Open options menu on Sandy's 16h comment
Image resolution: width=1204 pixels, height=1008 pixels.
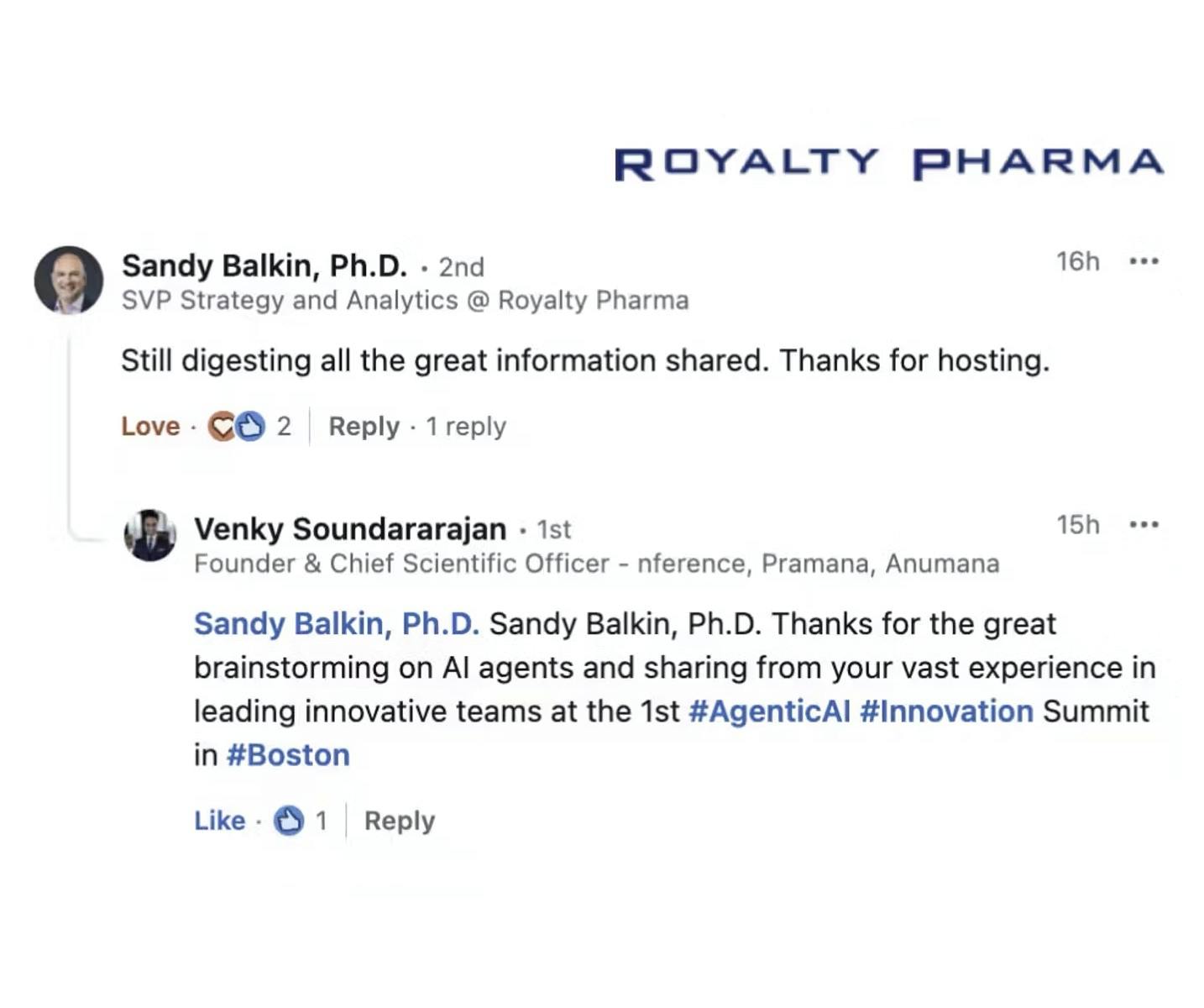pos(1144,261)
